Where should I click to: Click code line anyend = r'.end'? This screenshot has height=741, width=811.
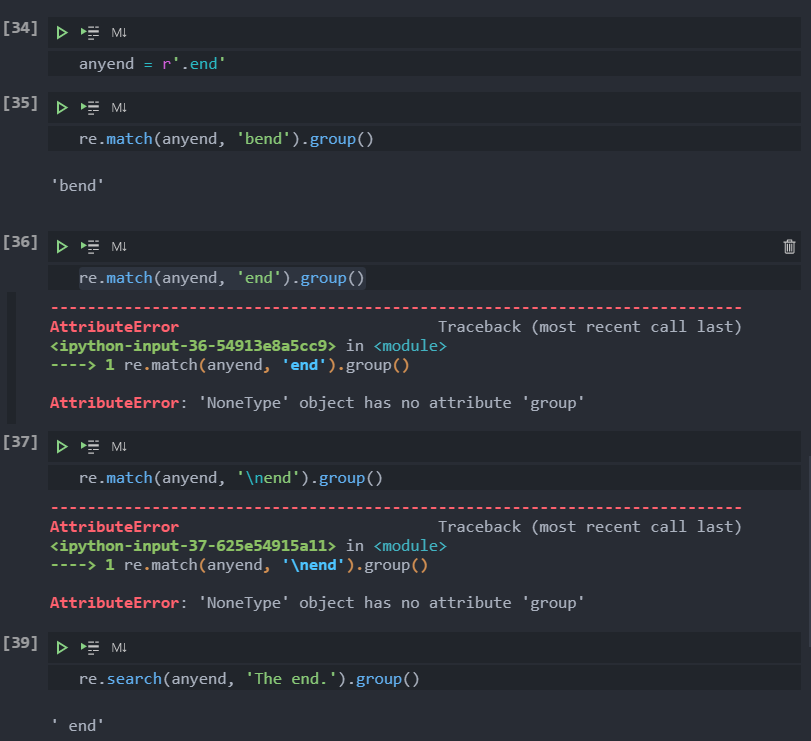[x=152, y=64]
